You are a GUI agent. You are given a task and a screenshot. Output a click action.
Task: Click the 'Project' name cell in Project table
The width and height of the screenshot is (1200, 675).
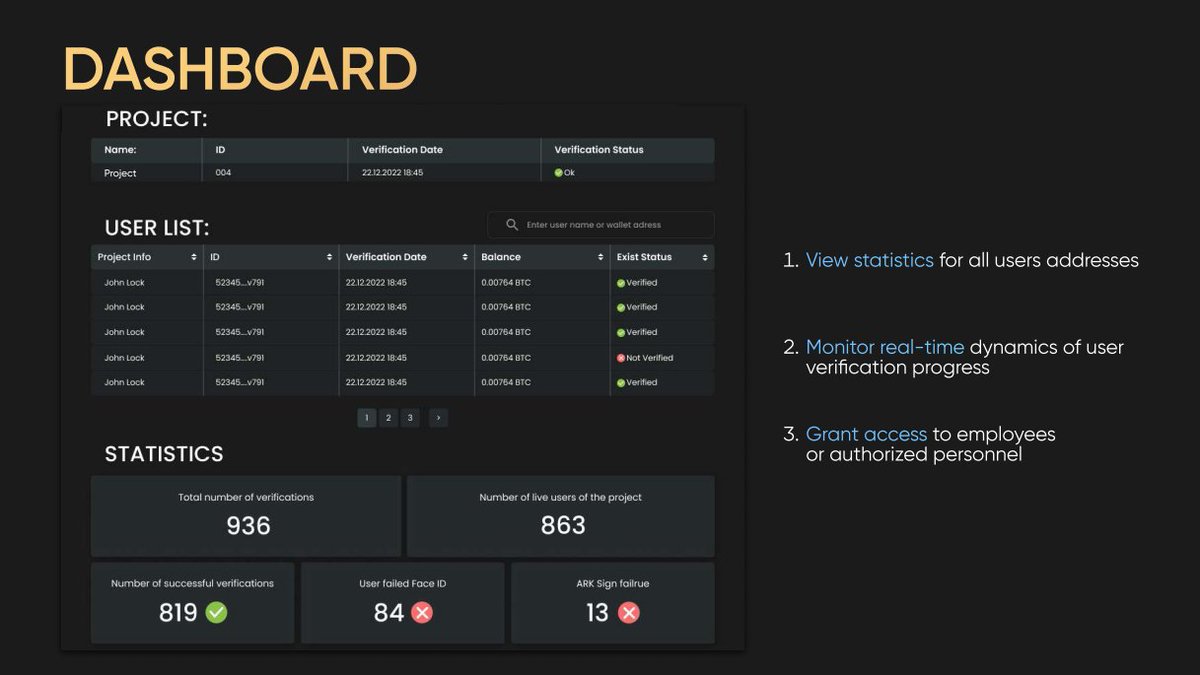pyautogui.click(x=120, y=173)
